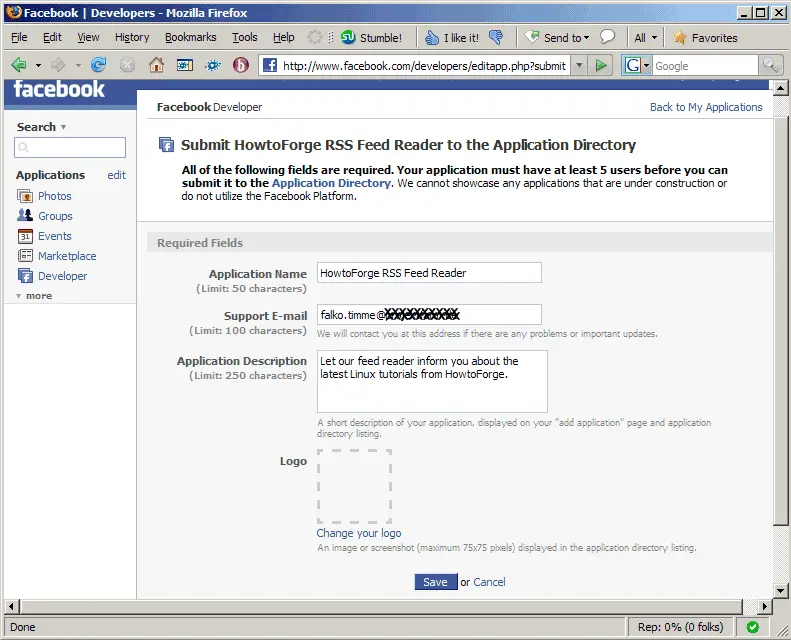Viewport: 791px width, 640px height.
Task: Click the thumbs-down dislike icon
Action: pyautogui.click(x=496, y=37)
